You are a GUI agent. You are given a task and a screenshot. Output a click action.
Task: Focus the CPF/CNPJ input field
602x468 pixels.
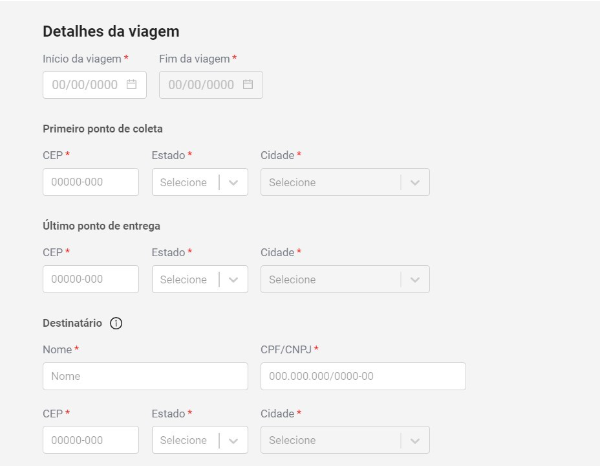pos(362,376)
